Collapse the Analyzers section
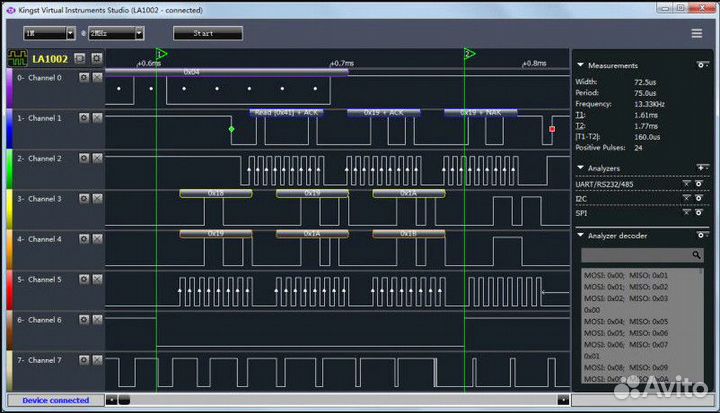This screenshot has width=720, height=413. point(582,168)
